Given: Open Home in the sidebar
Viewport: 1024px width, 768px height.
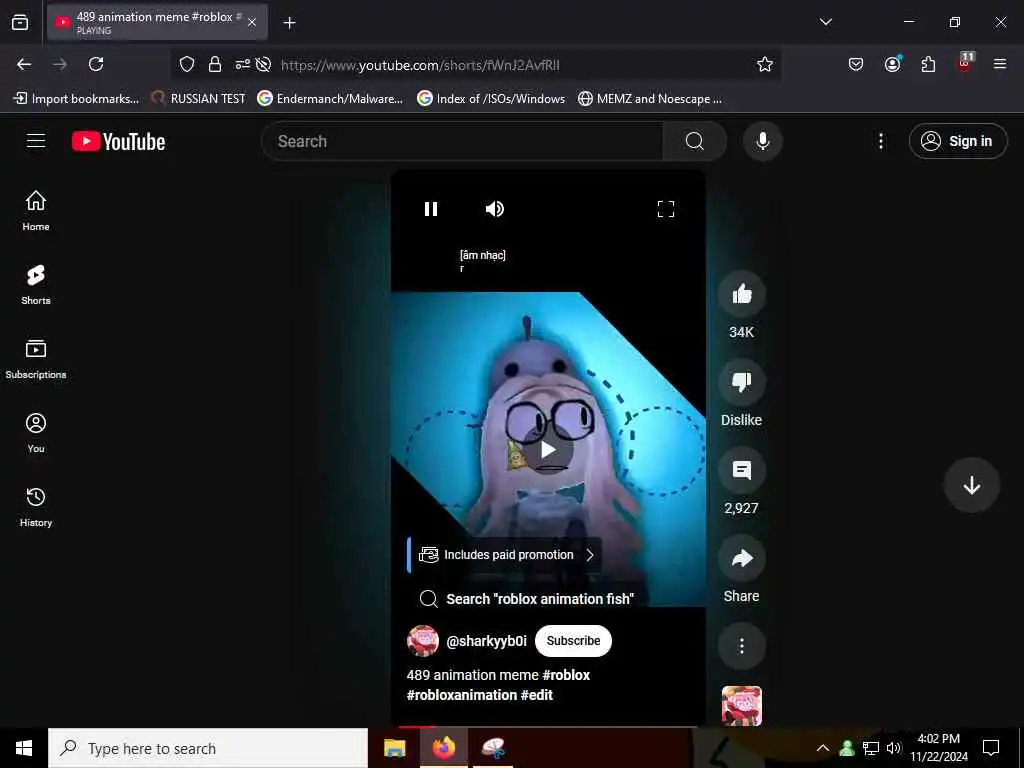Looking at the screenshot, I should click(x=36, y=211).
